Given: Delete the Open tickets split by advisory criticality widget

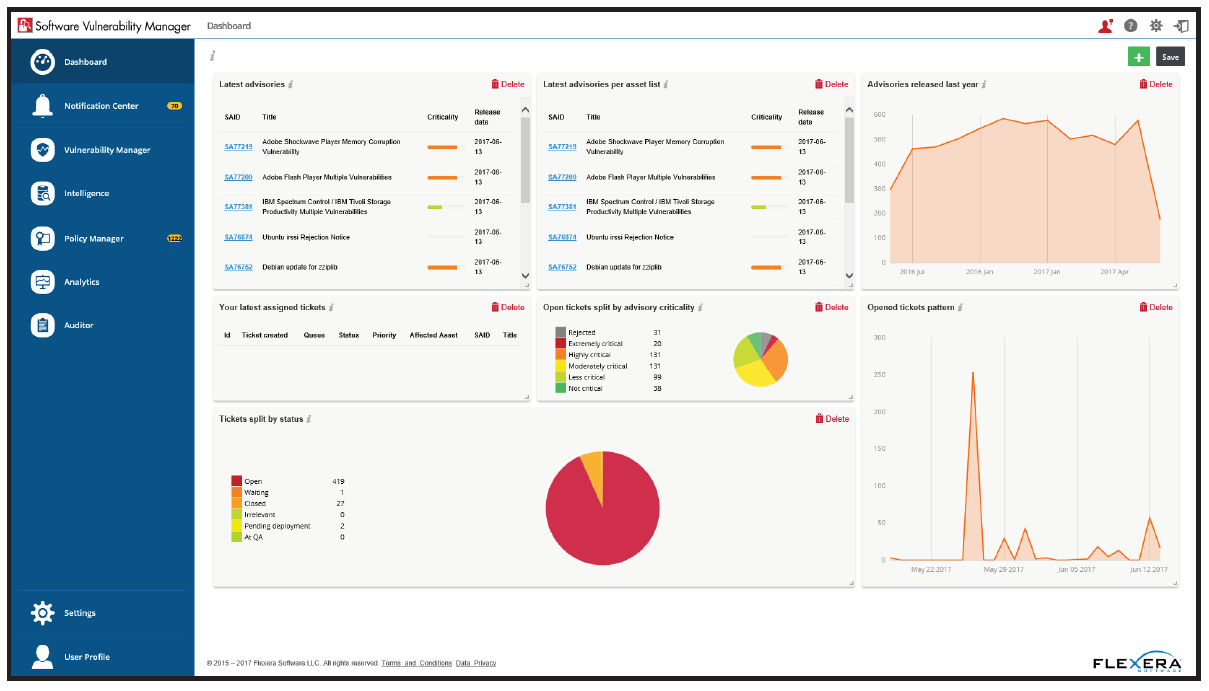Looking at the screenshot, I should [x=832, y=308].
